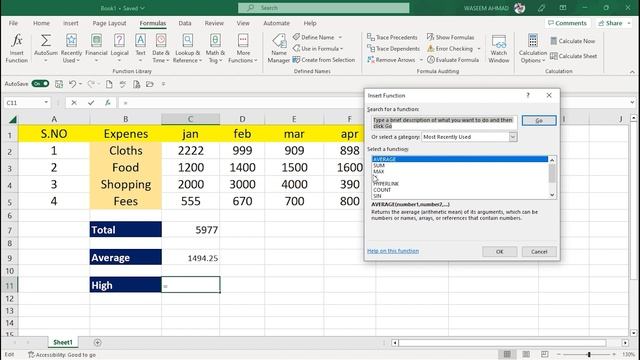Open the function category dropdown
Screen dimensions: 640x360
coord(513,137)
